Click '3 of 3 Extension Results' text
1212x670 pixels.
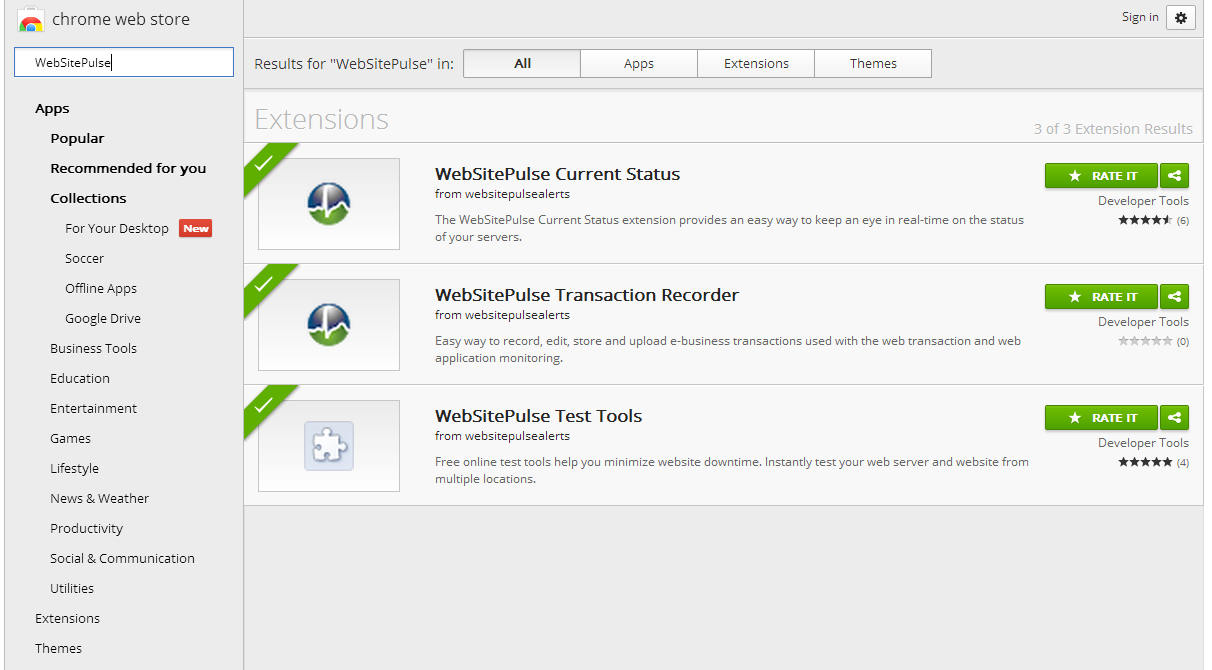[x=1113, y=129]
